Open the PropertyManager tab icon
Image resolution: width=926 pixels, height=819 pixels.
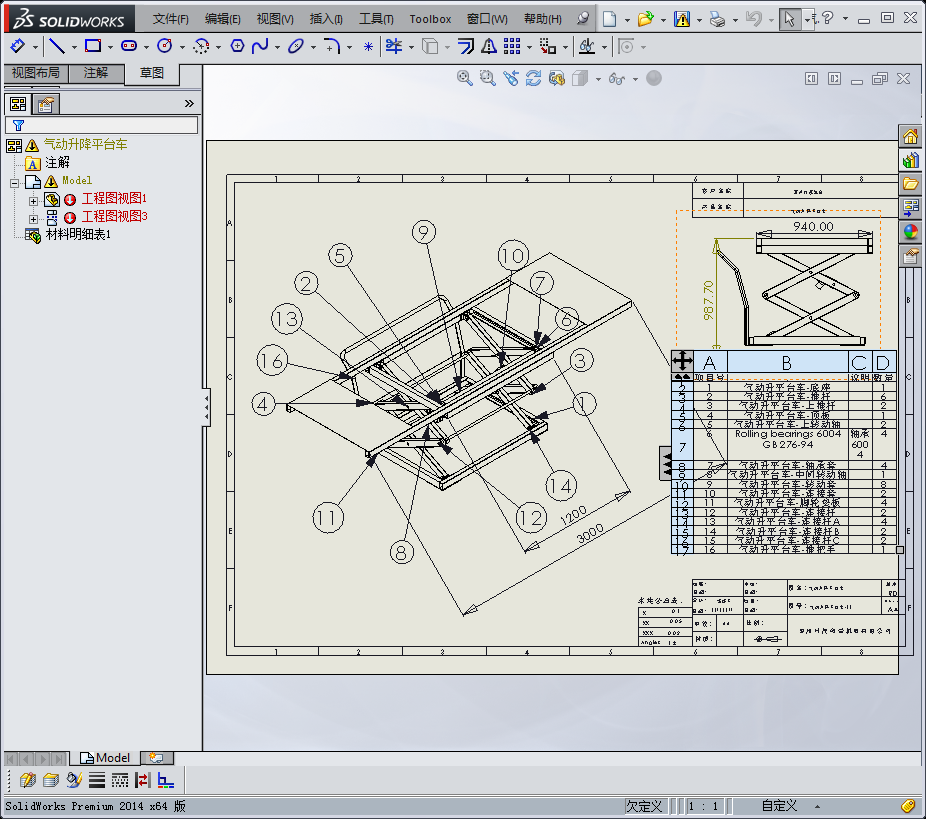click(x=44, y=104)
